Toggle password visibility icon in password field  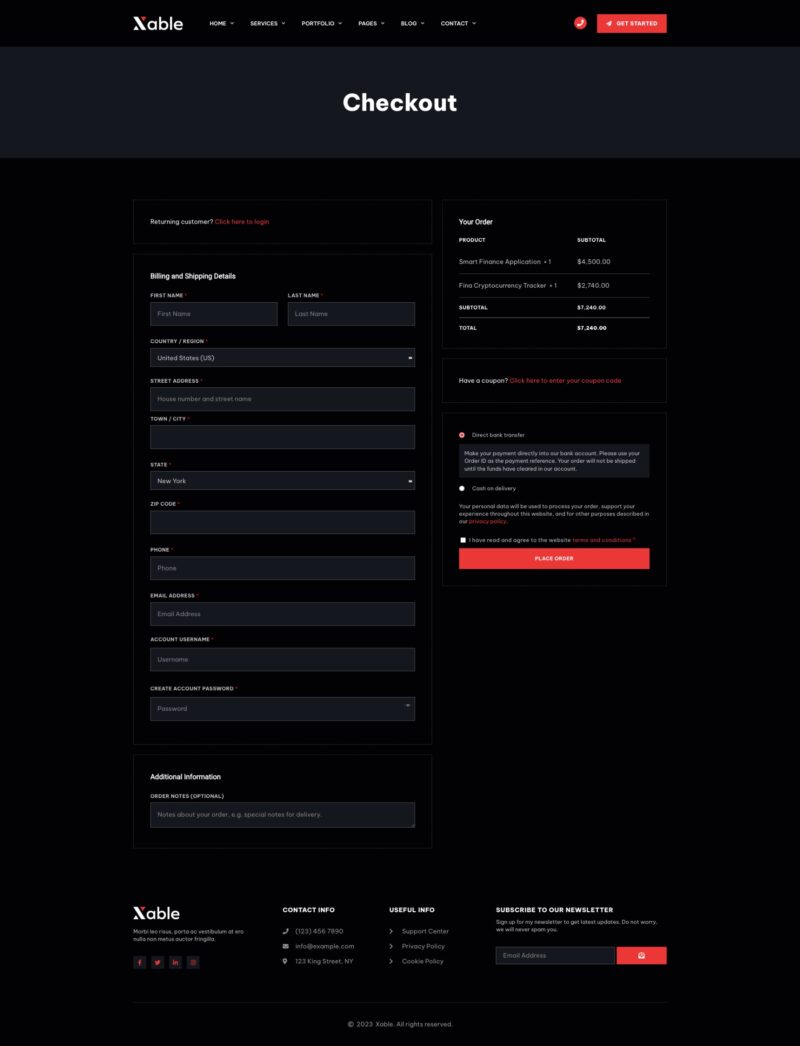pos(407,706)
